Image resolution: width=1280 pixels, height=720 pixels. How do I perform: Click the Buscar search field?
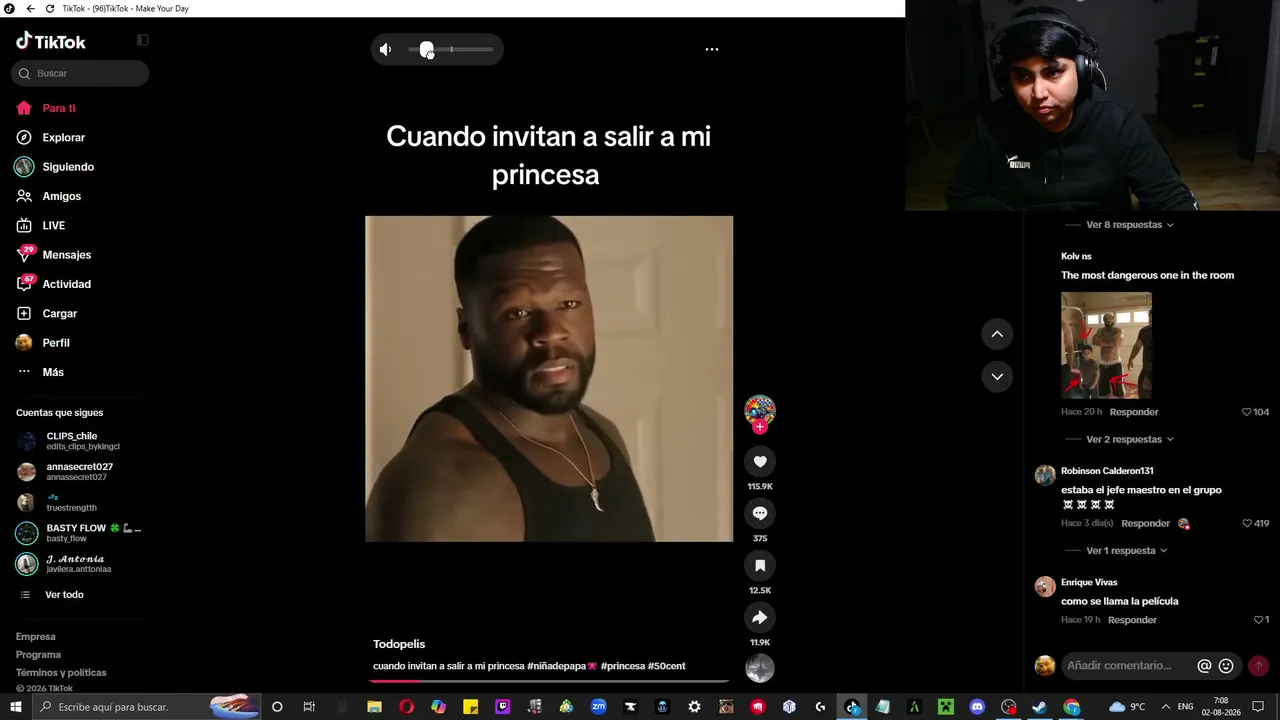point(80,73)
